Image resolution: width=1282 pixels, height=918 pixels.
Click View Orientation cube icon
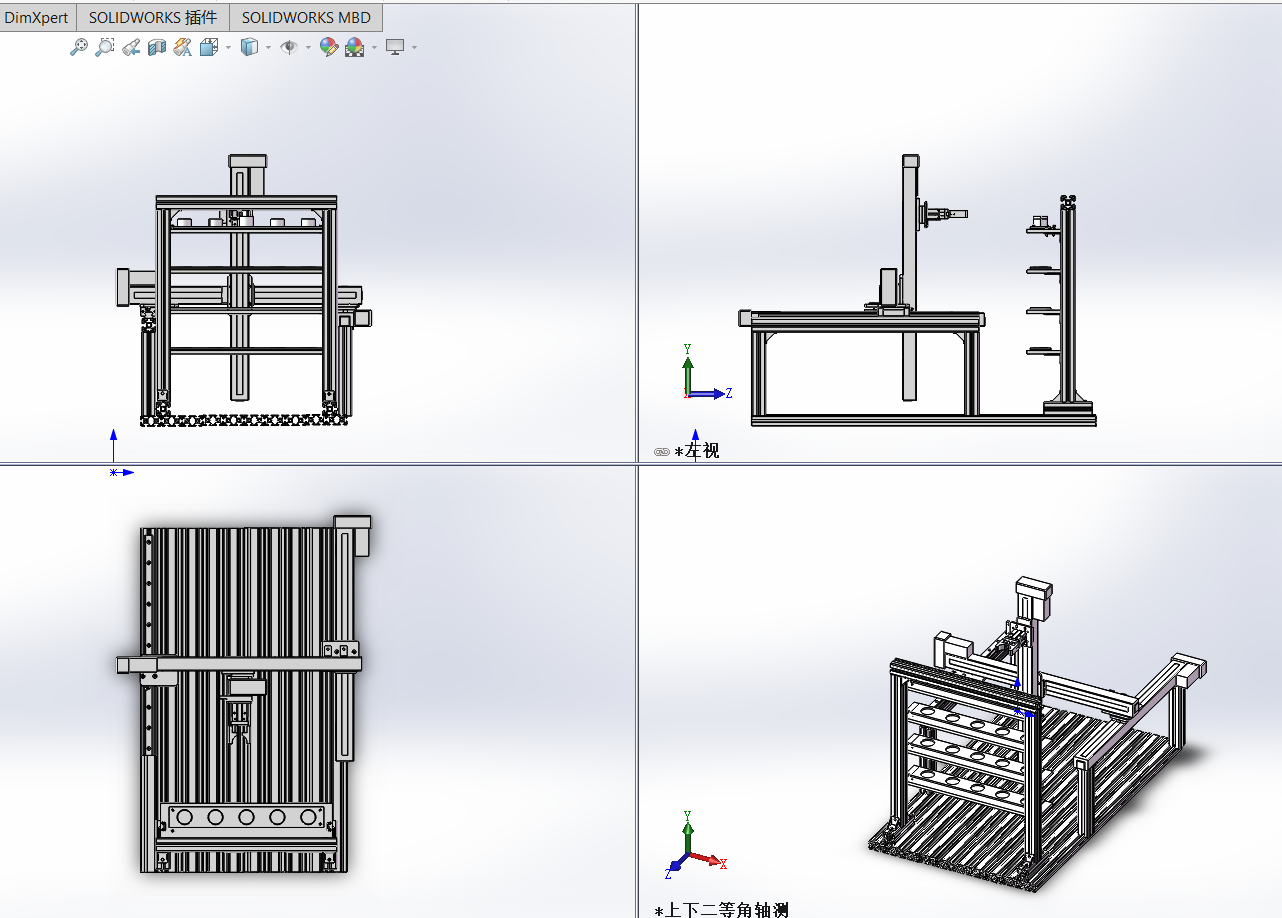pyautogui.click(x=209, y=47)
